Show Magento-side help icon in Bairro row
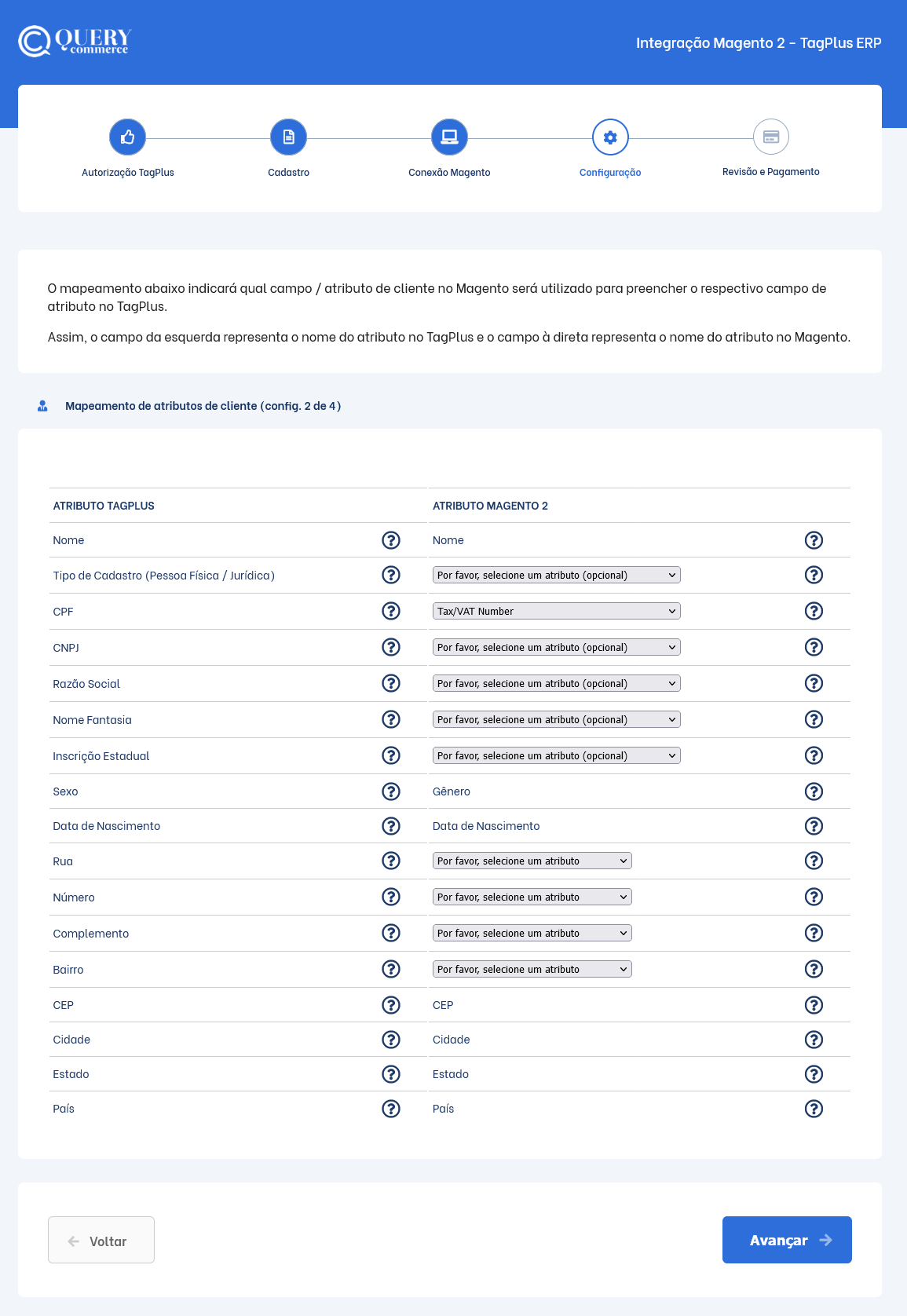The height and width of the screenshot is (1316, 907). coord(814,969)
